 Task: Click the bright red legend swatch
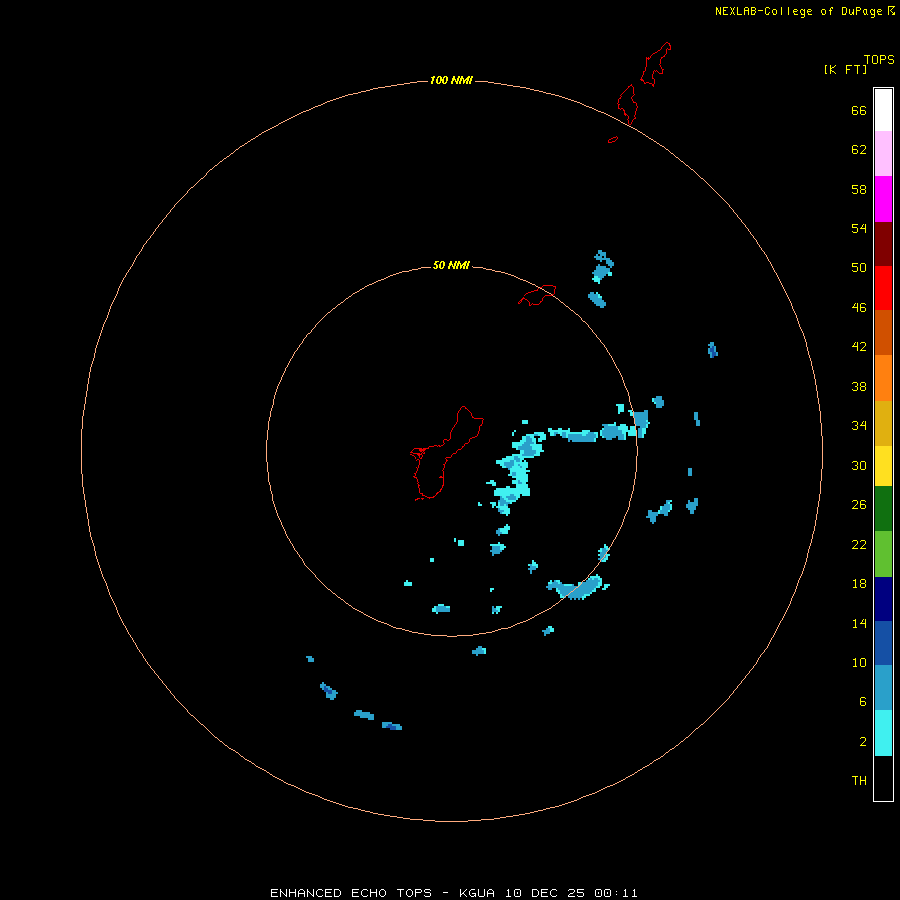883,288
